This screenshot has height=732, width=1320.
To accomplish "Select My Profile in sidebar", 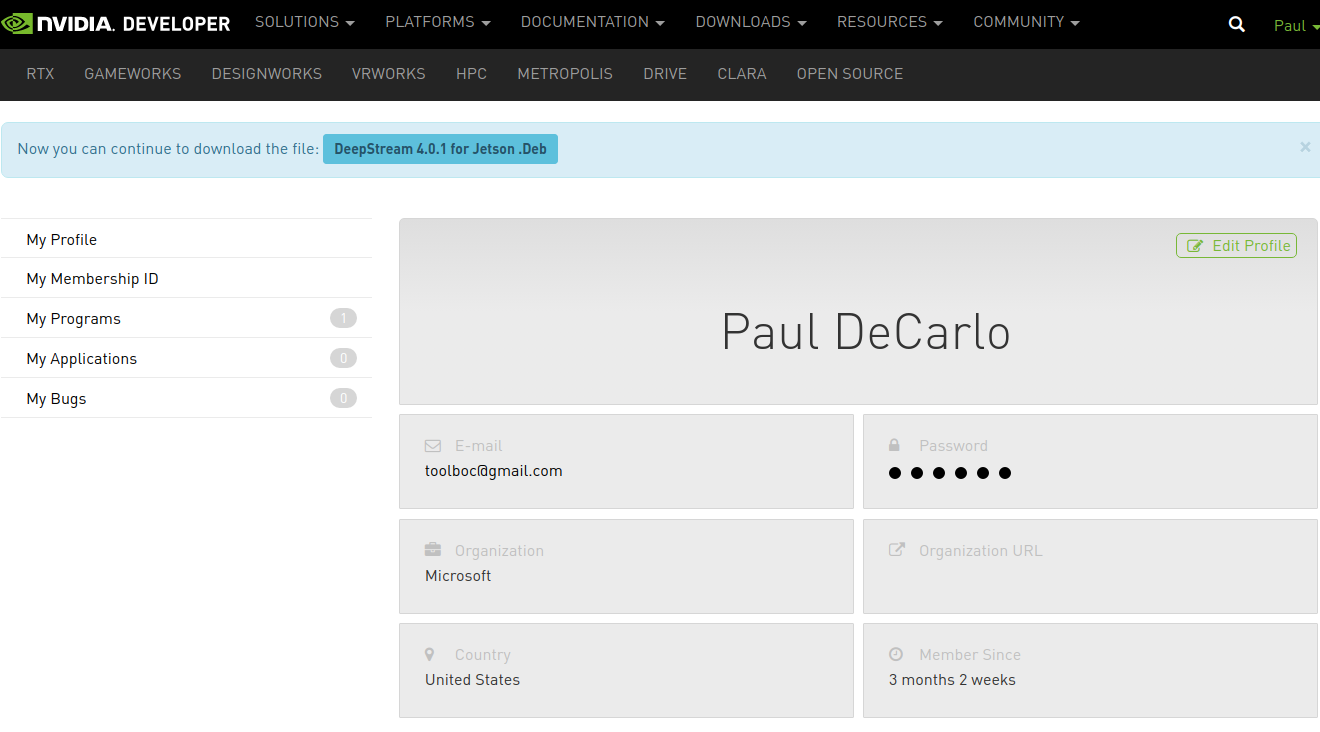I will [186, 239].
